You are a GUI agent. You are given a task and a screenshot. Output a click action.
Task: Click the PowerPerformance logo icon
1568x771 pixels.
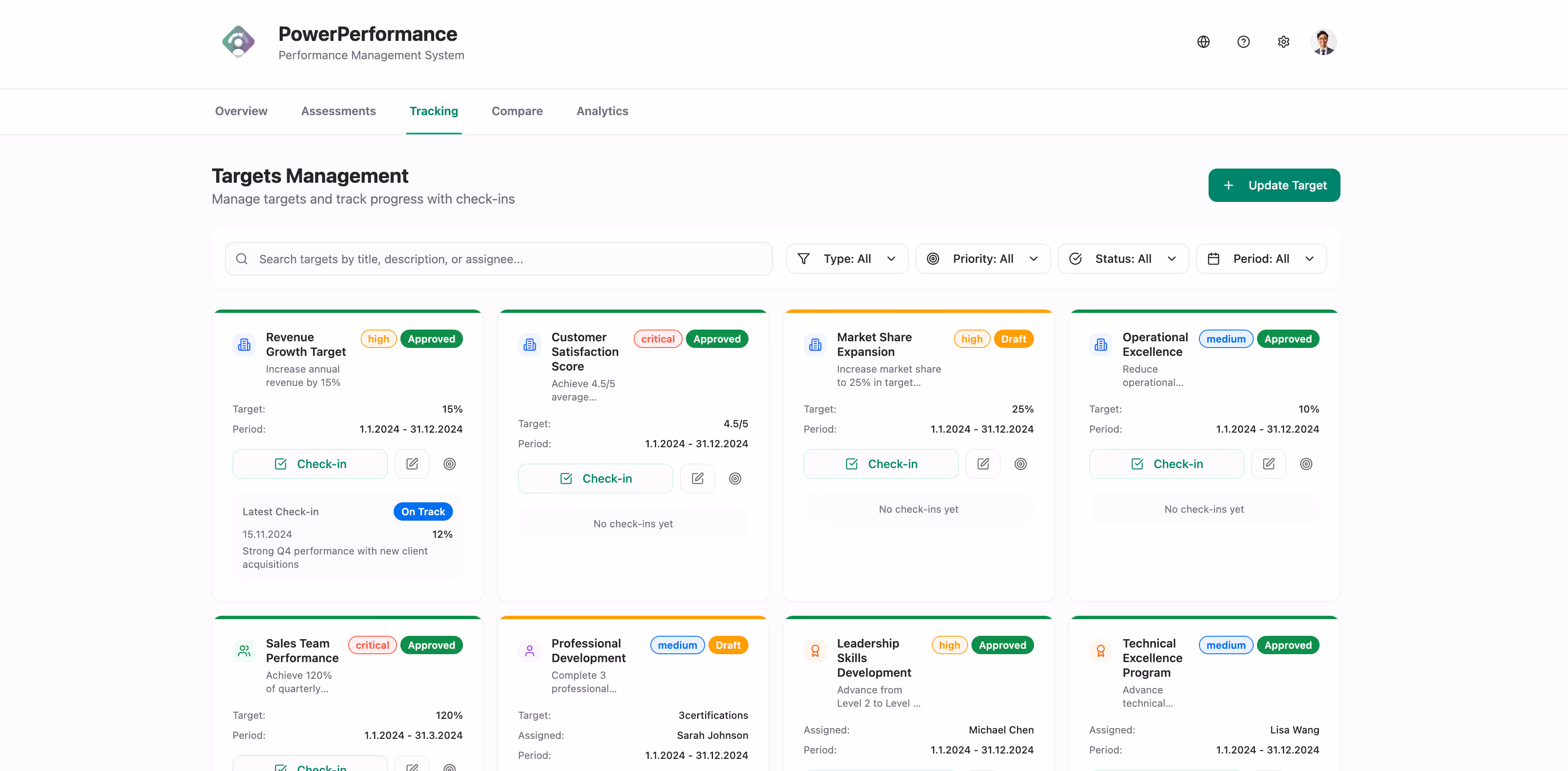click(238, 42)
